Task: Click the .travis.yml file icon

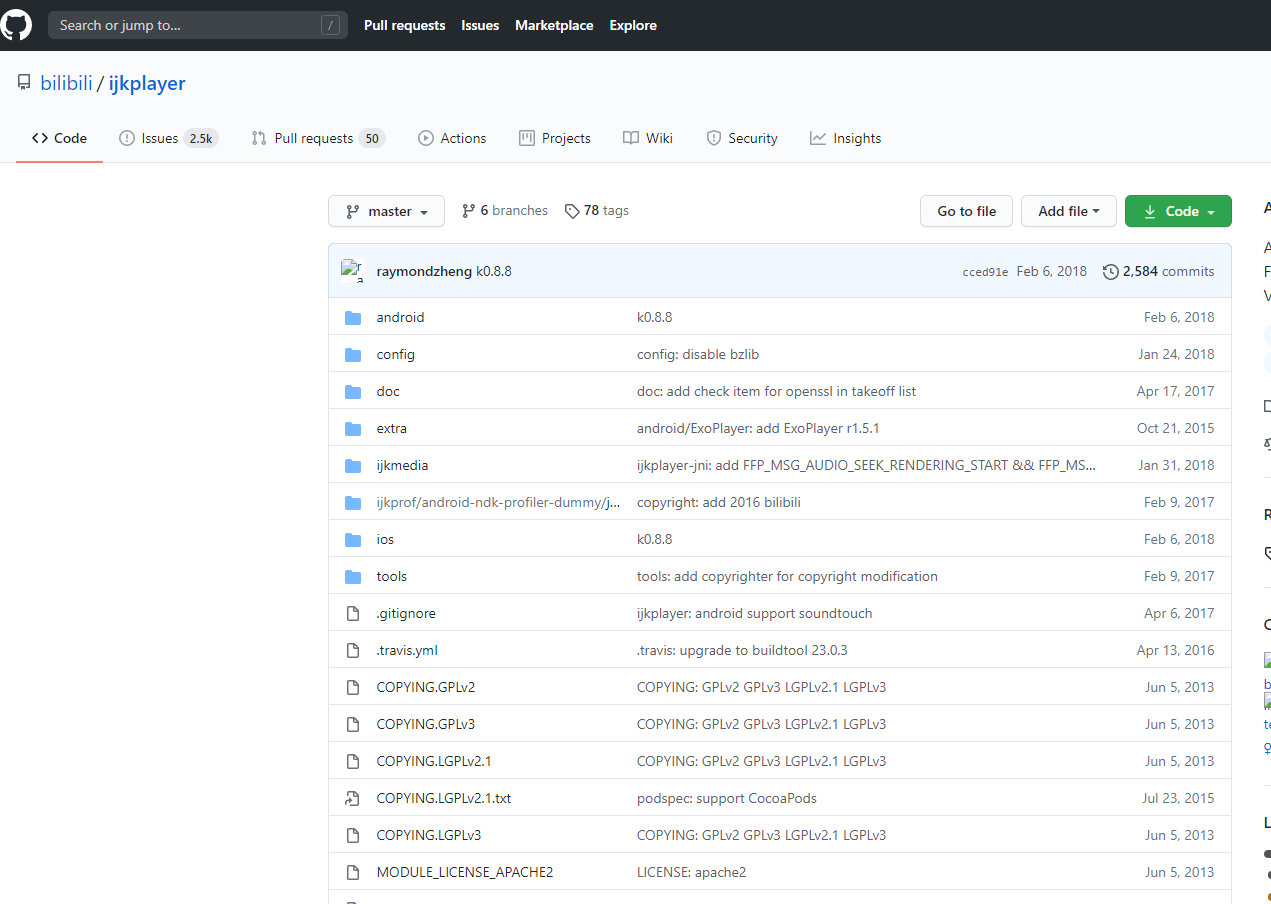Action: pos(353,650)
